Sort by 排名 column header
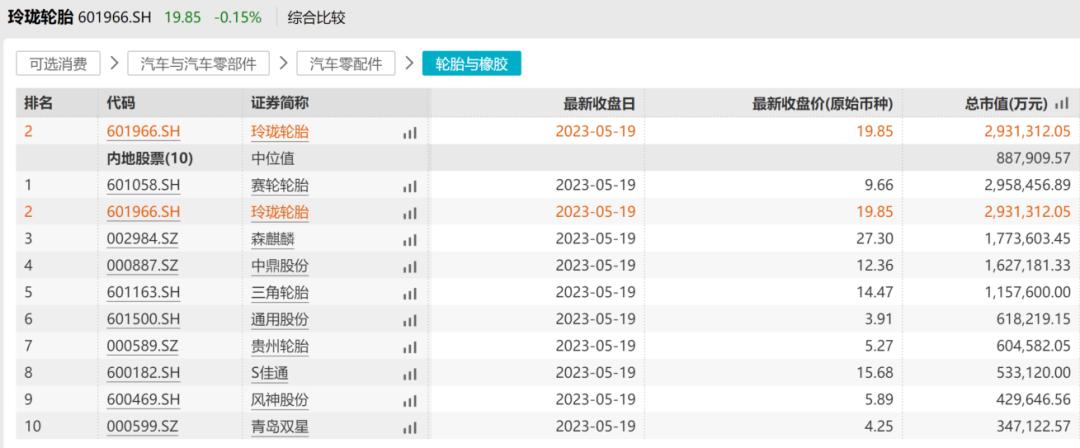1080x448 pixels. click(x=39, y=103)
